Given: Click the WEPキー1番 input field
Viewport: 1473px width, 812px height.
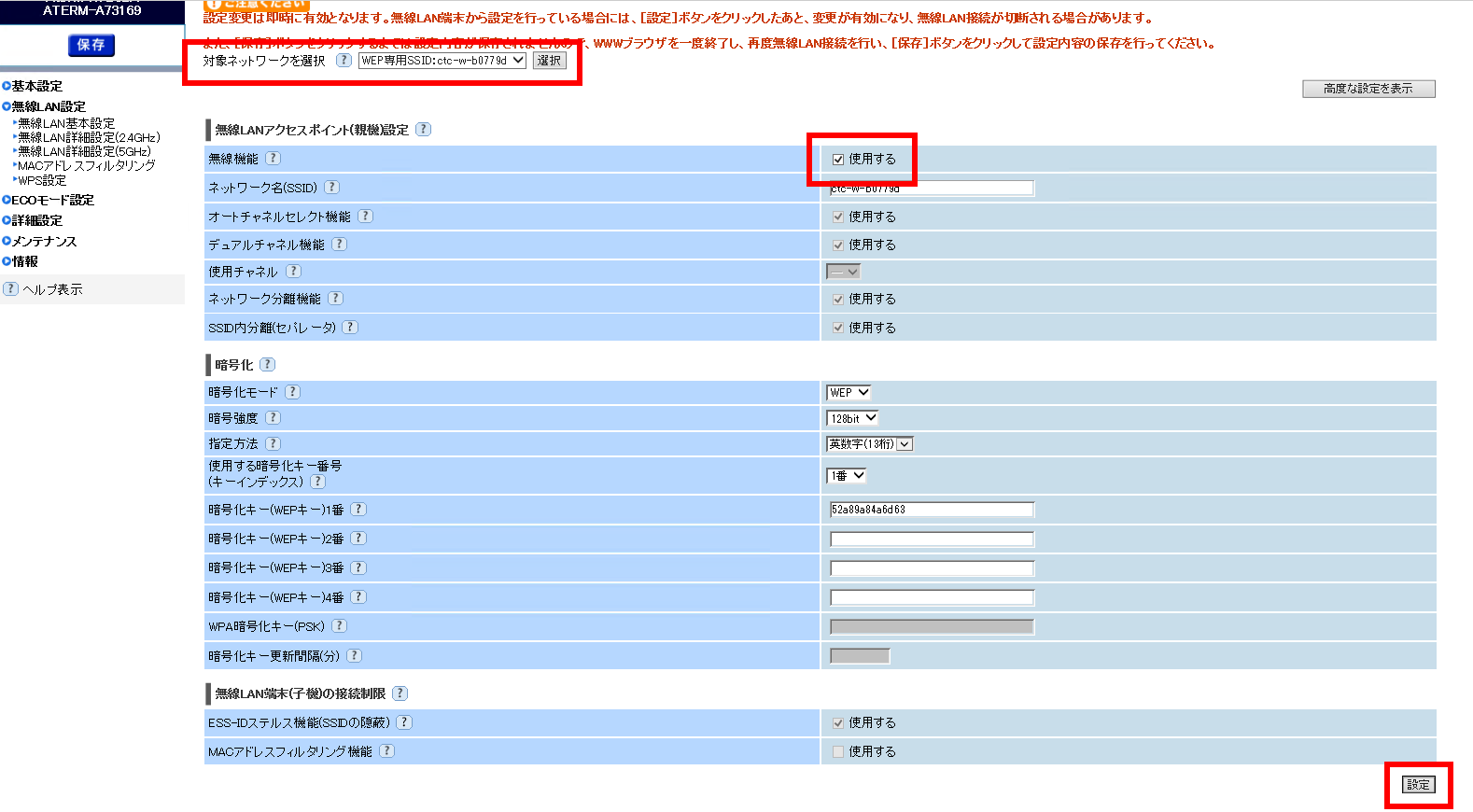Looking at the screenshot, I should tap(931, 510).
